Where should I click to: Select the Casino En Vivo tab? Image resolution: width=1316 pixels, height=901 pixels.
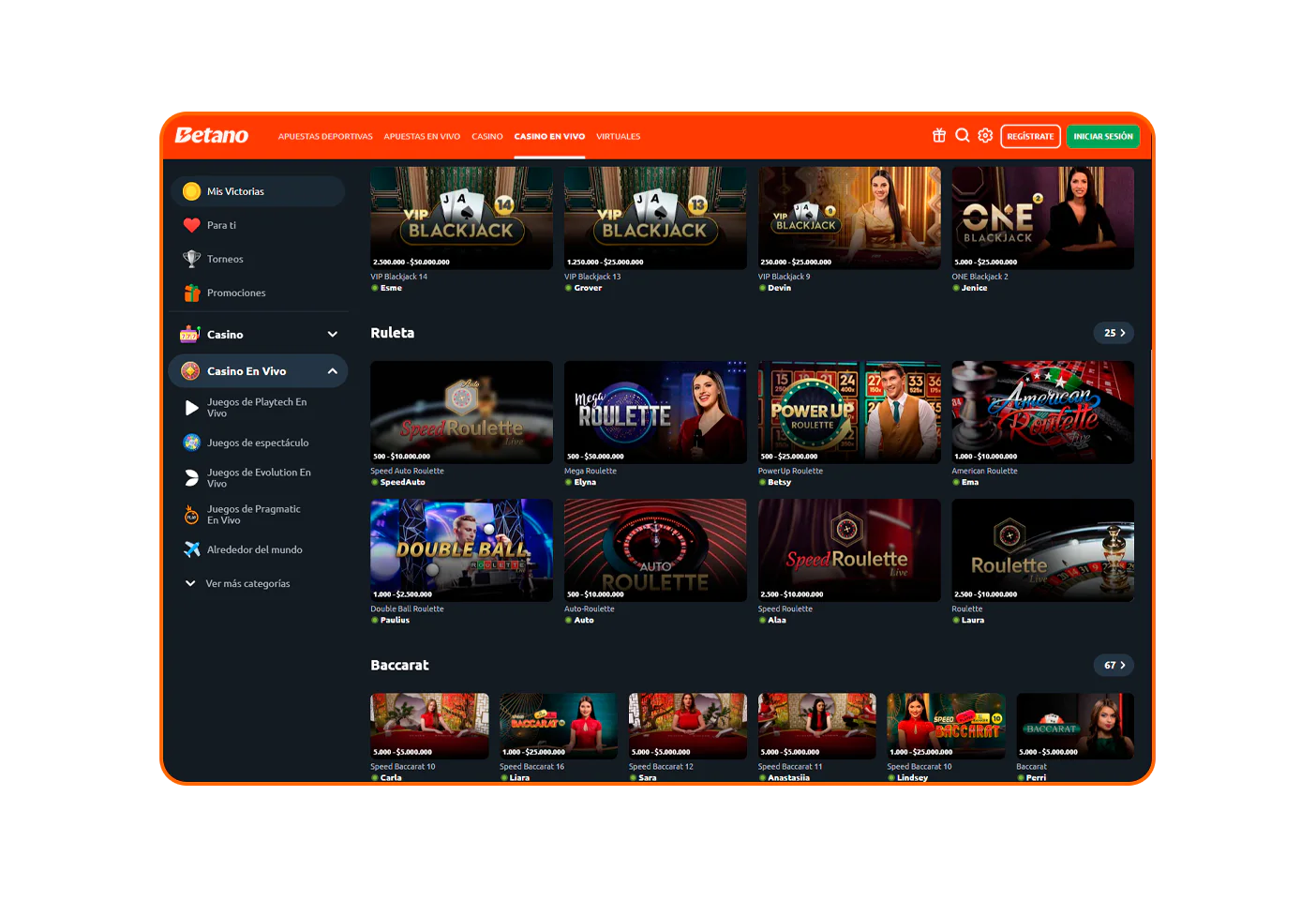pos(549,137)
